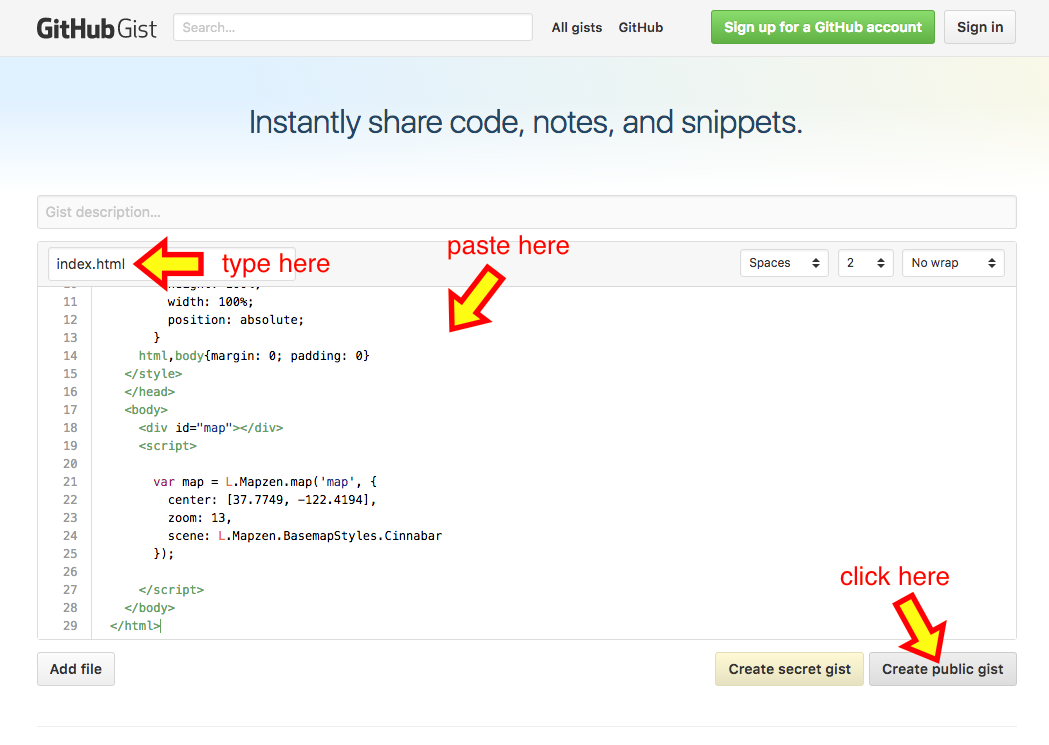Click the '</head>' line
1049x745 pixels.
tap(149, 392)
